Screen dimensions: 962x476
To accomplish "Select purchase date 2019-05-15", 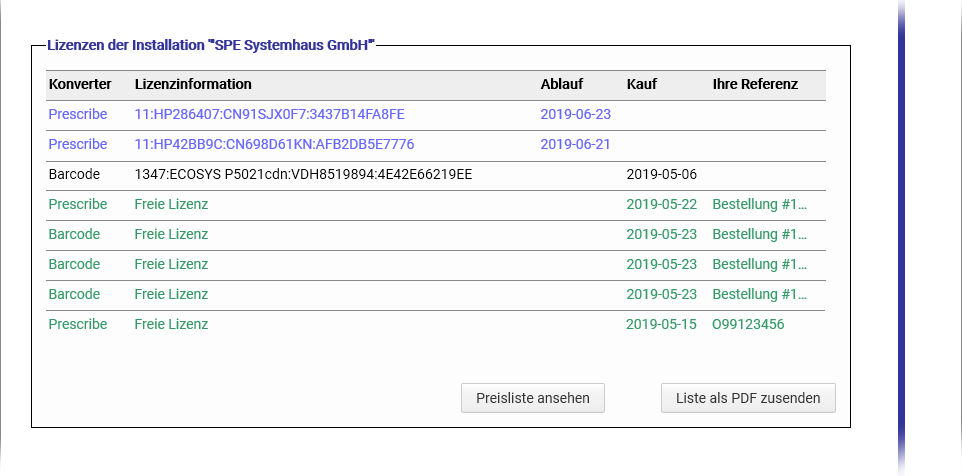I will (x=661, y=324).
